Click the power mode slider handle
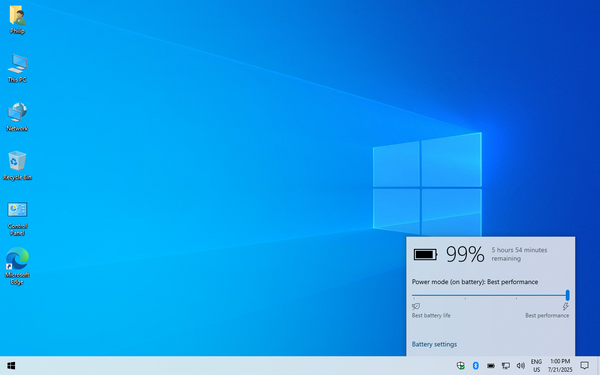The image size is (600, 375). click(x=567, y=295)
